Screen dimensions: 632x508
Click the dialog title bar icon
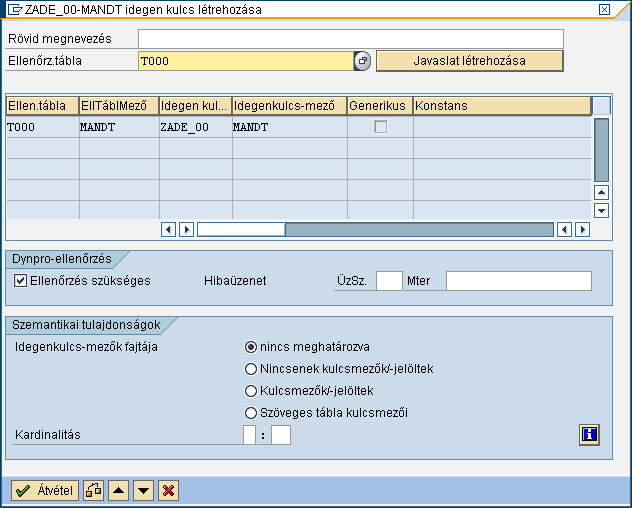[x=15, y=9]
